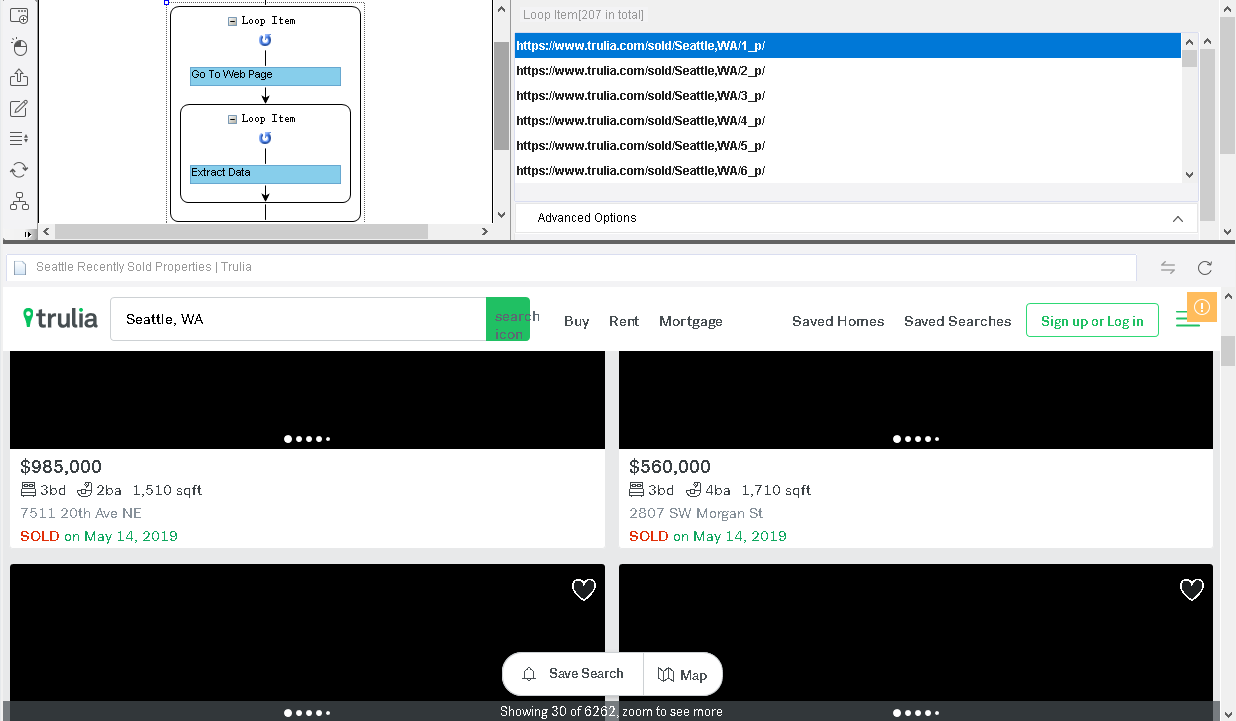Click bath icon on 2807 SW Morgan listing

(693, 490)
